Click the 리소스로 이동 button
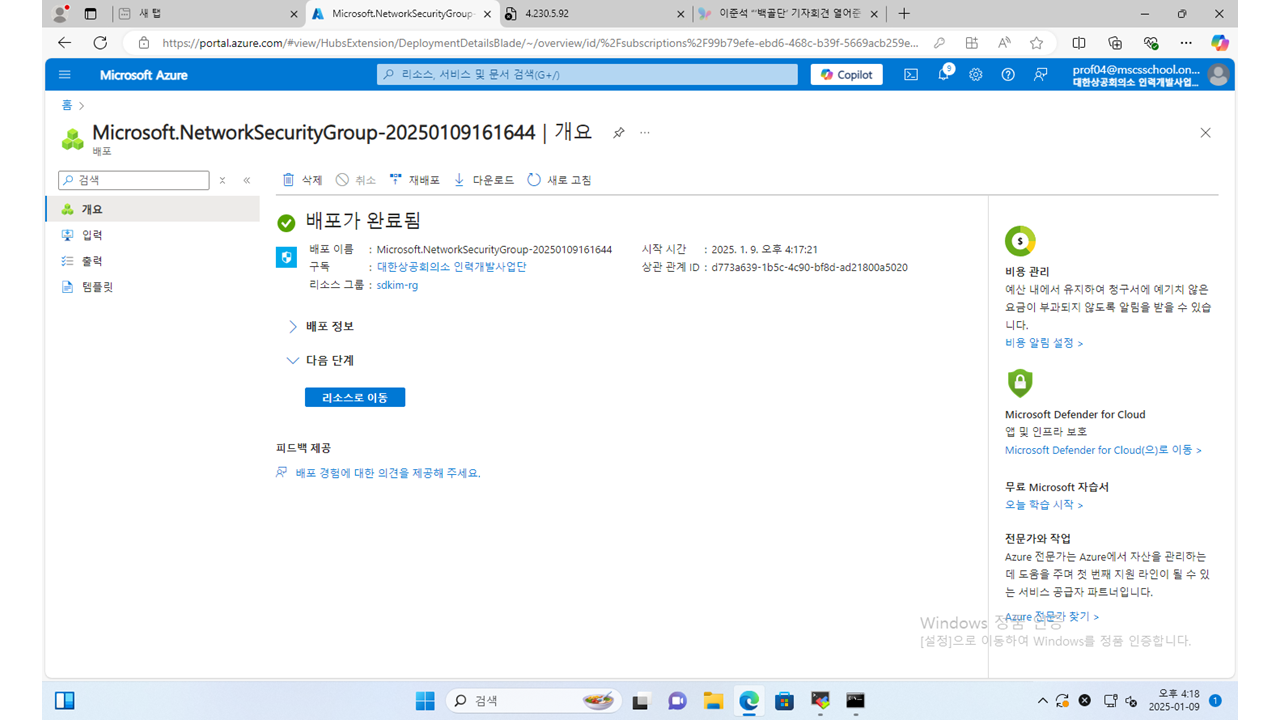This screenshot has height=720, width=1280. pos(355,397)
